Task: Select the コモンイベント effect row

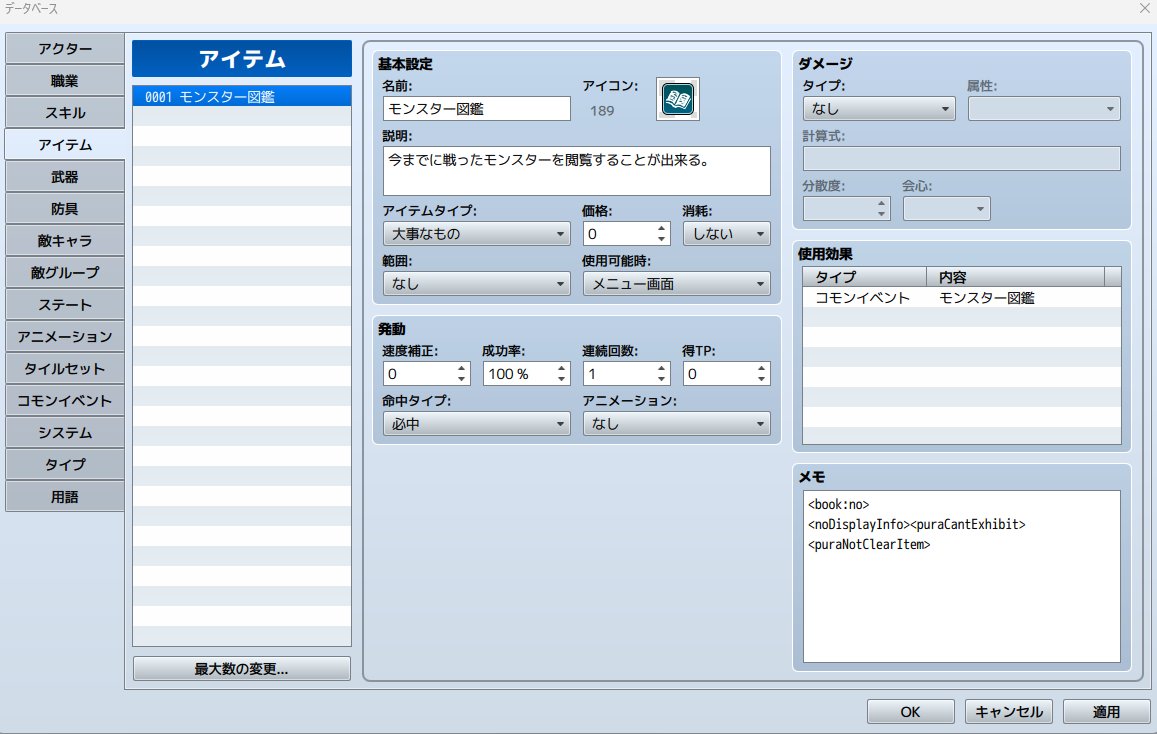Action: [x=961, y=298]
